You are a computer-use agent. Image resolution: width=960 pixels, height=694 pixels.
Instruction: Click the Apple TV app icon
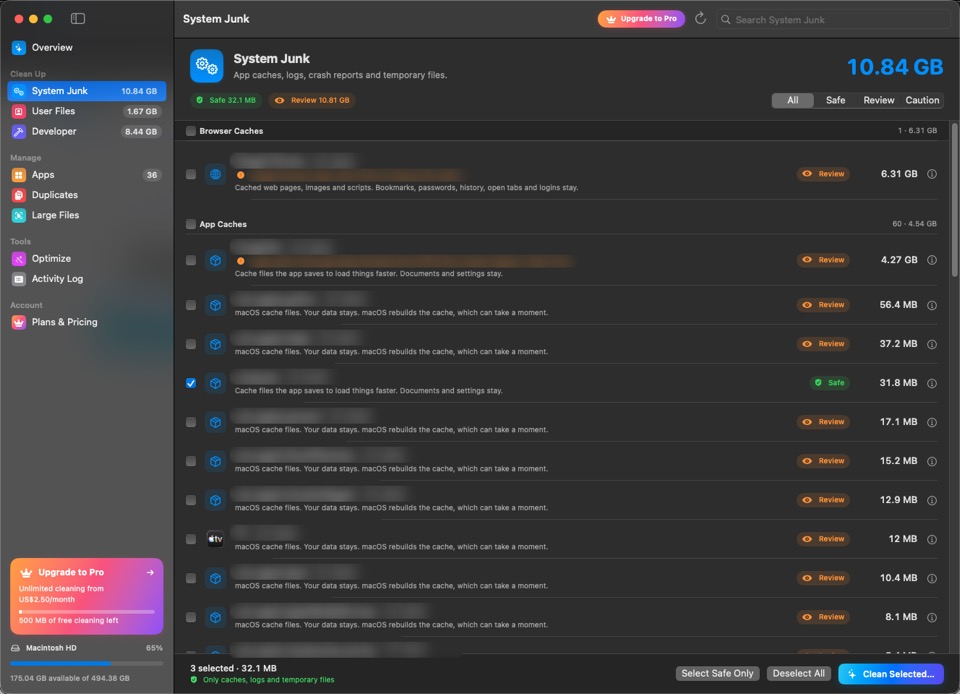tap(215, 539)
